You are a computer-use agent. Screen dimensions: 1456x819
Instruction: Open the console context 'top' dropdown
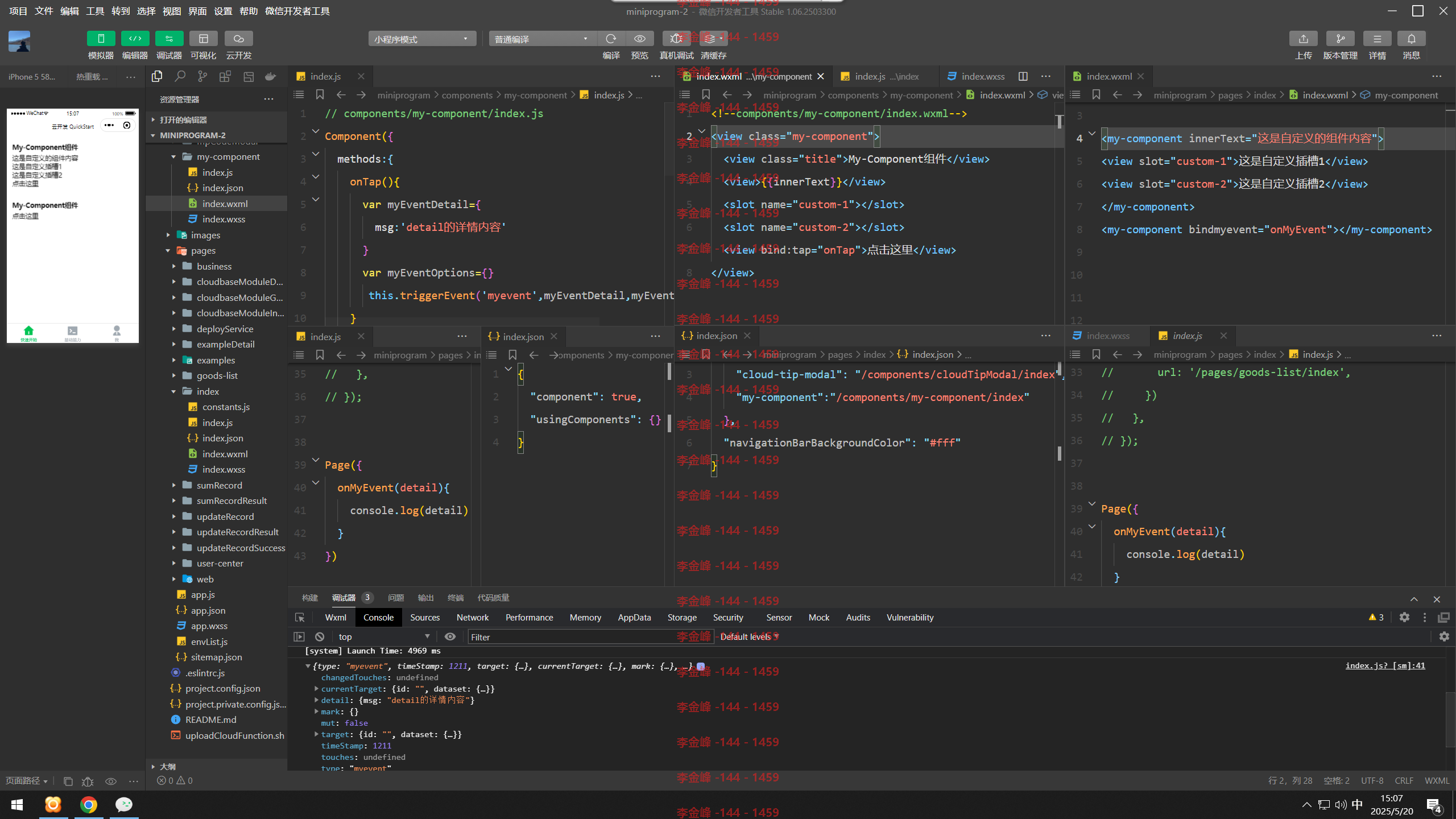coord(383,636)
